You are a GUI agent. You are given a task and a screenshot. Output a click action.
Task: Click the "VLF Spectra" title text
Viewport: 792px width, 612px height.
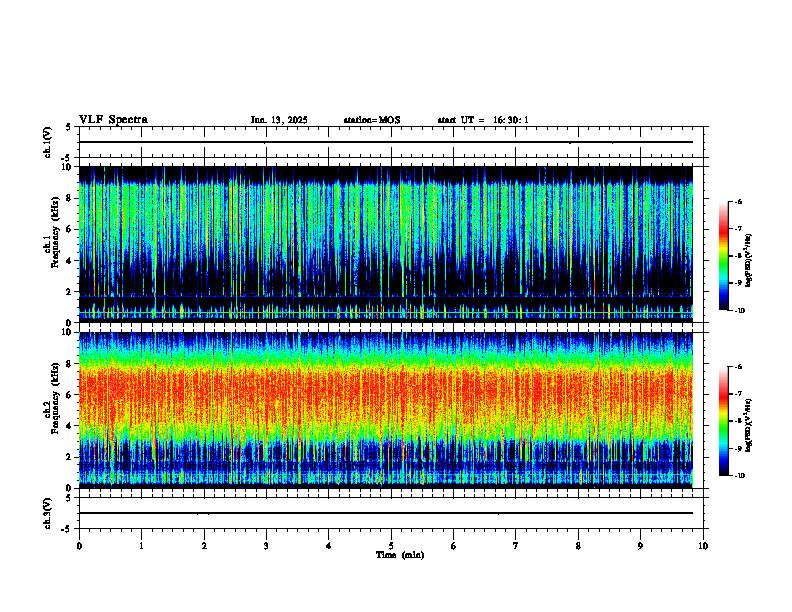[x=113, y=120]
